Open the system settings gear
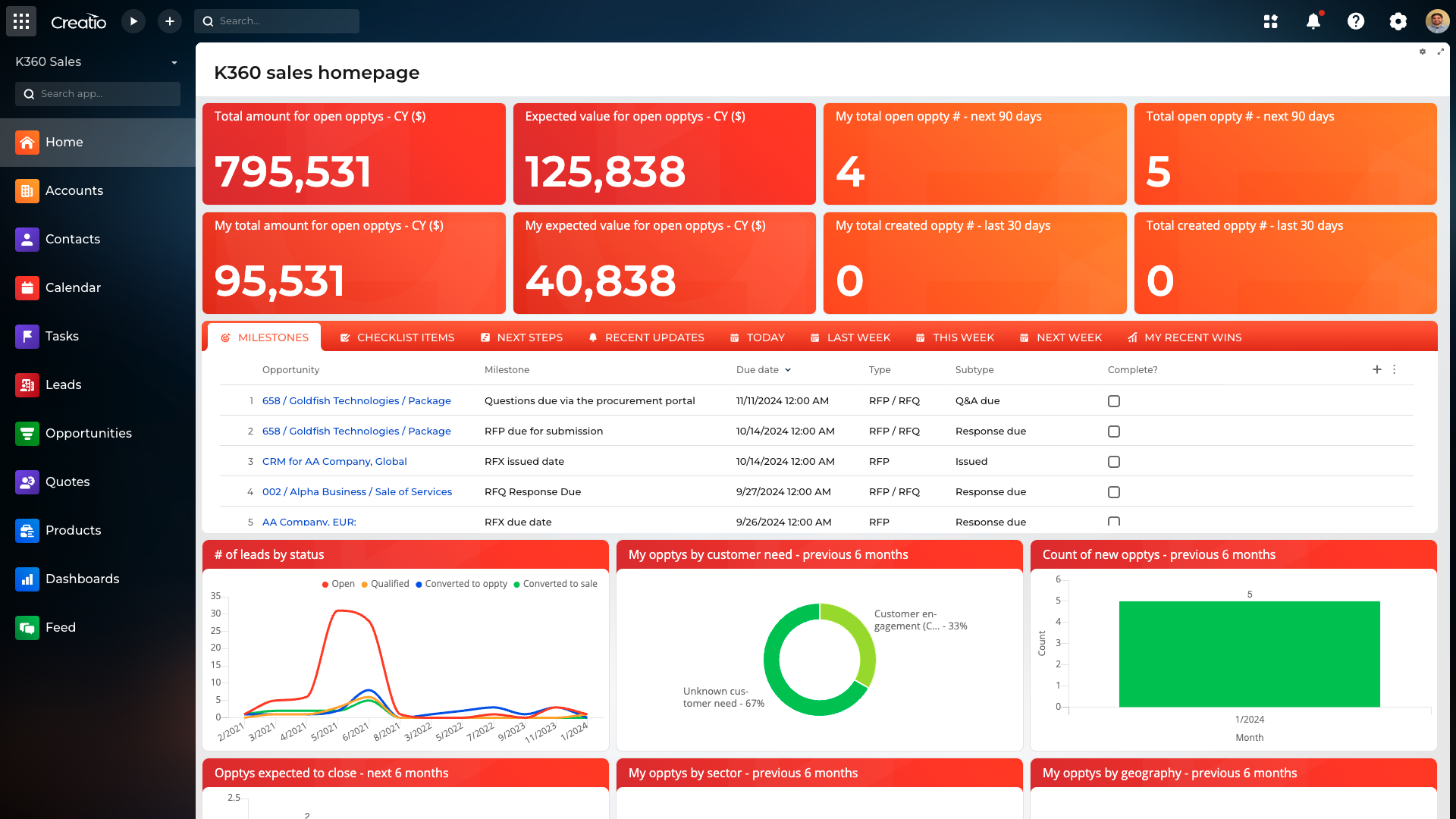Image resolution: width=1456 pixels, height=819 pixels. coord(1398,21)
